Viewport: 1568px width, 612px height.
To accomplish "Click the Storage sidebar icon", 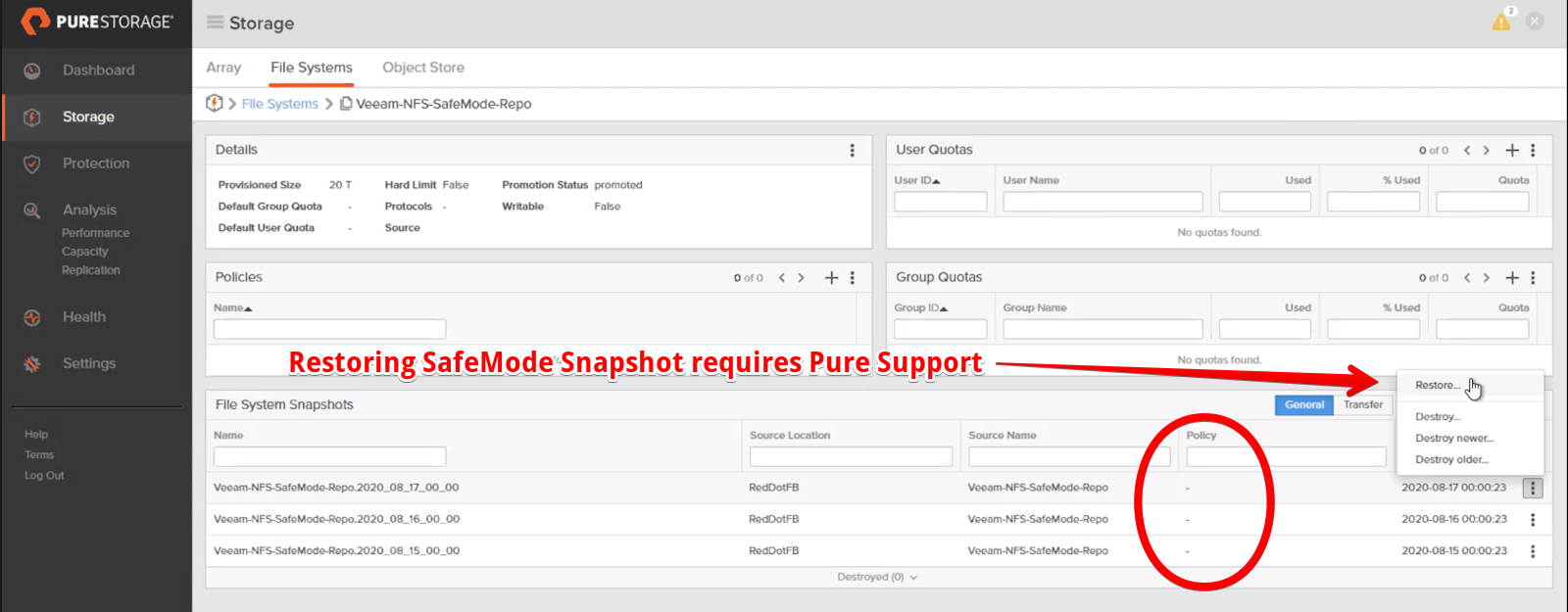I will (x=32, y=117).
